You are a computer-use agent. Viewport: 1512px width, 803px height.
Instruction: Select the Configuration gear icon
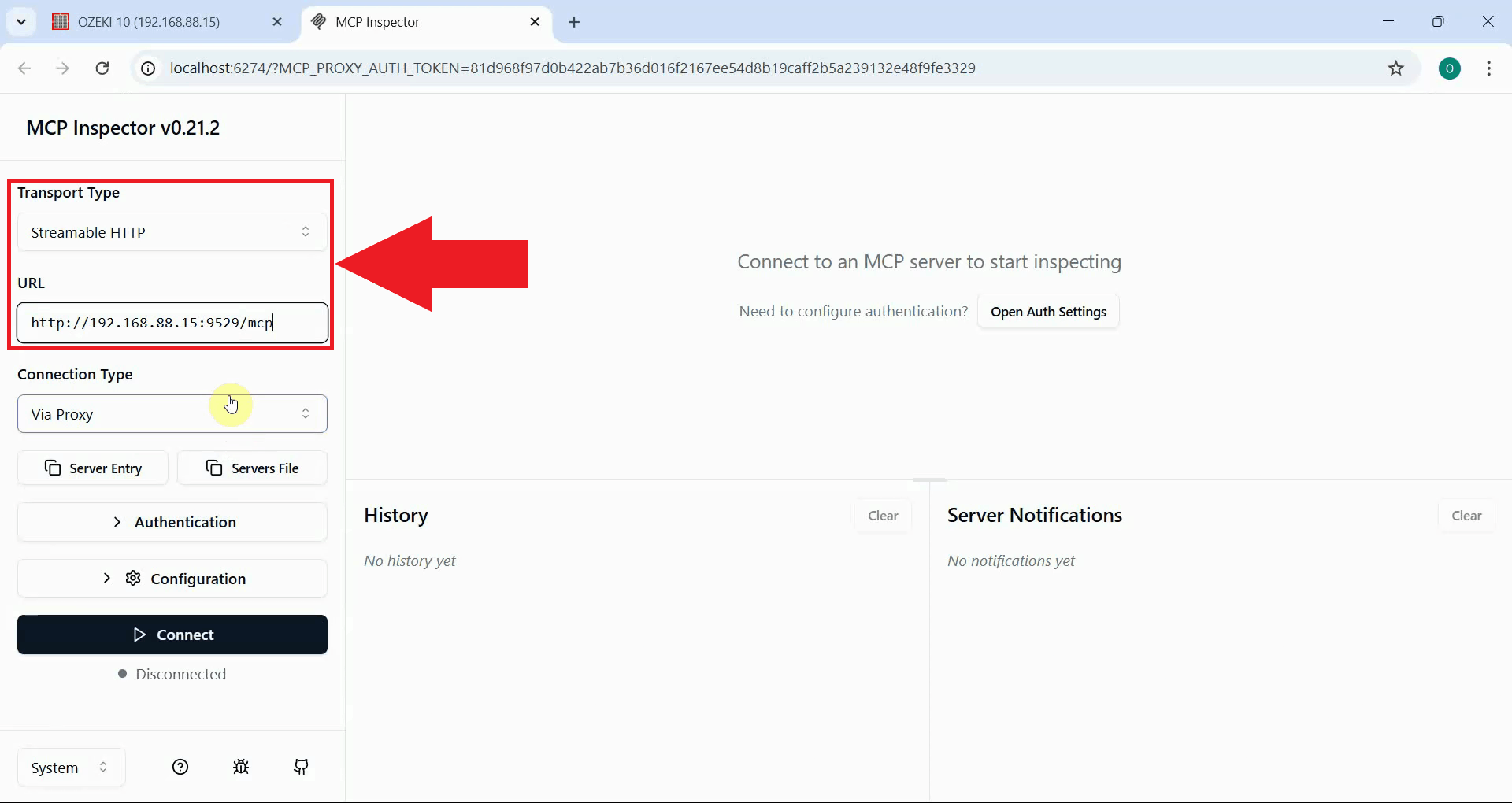pyautogui.click(x=132, y=578)
